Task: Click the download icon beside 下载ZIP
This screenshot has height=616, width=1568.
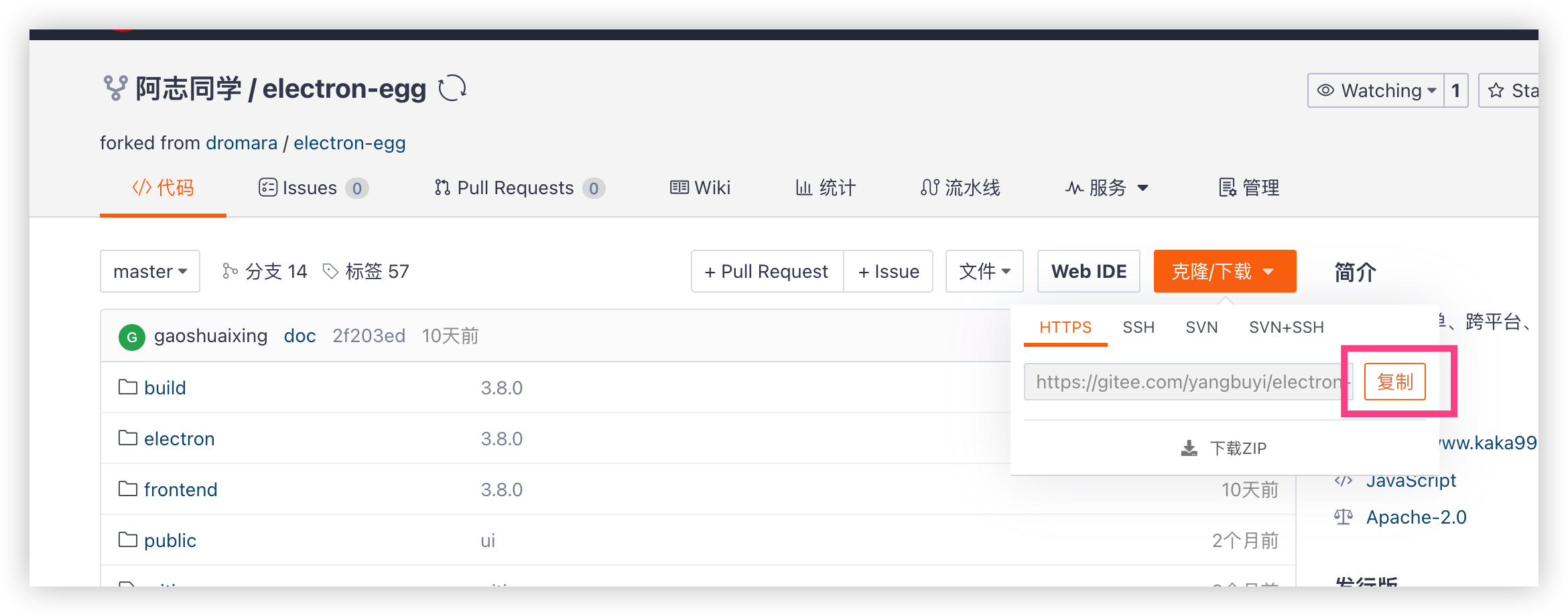Action: 1189,448
